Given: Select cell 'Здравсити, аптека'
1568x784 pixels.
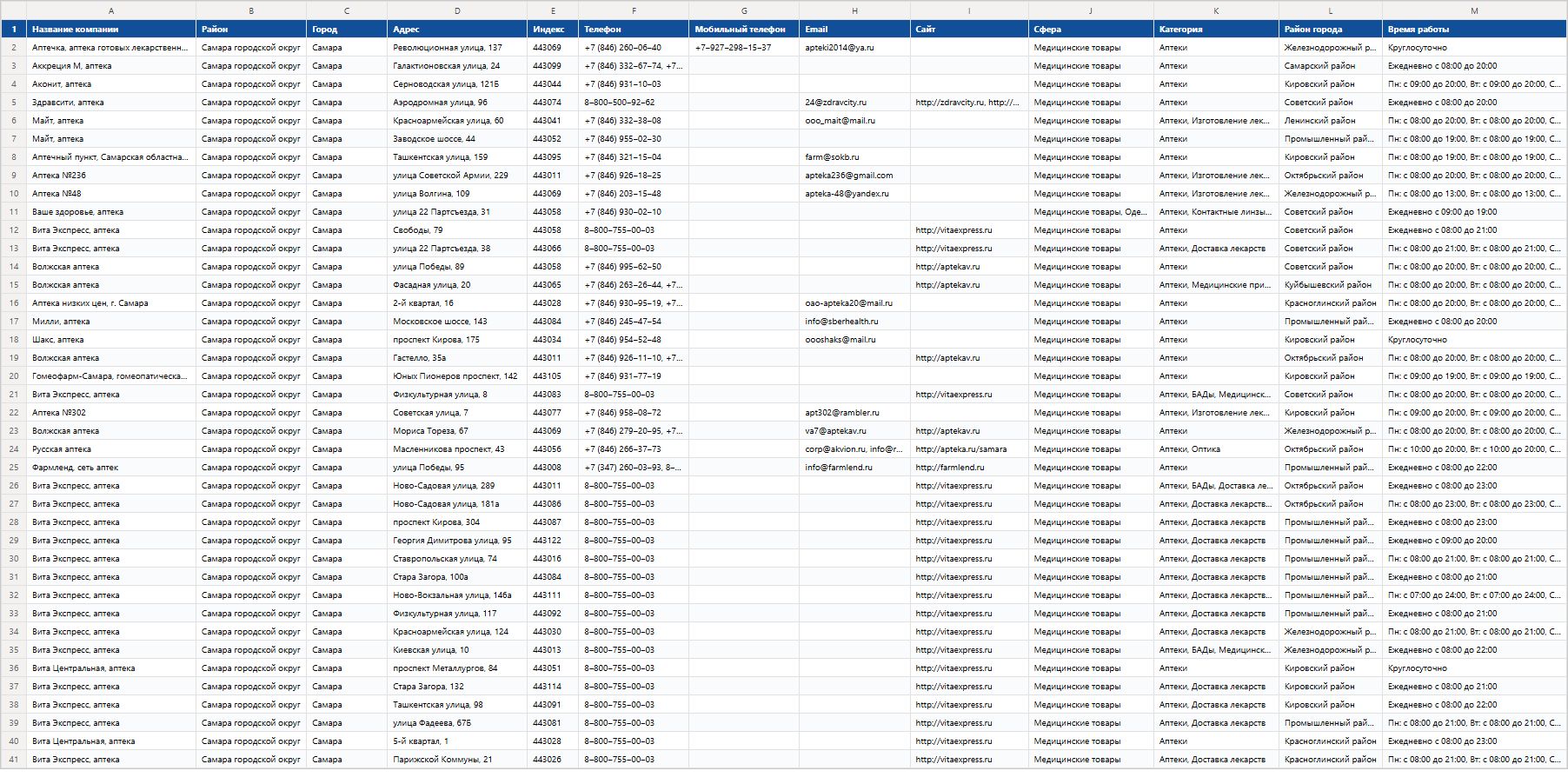Looking at the screenshot, I should click(111, 103).
